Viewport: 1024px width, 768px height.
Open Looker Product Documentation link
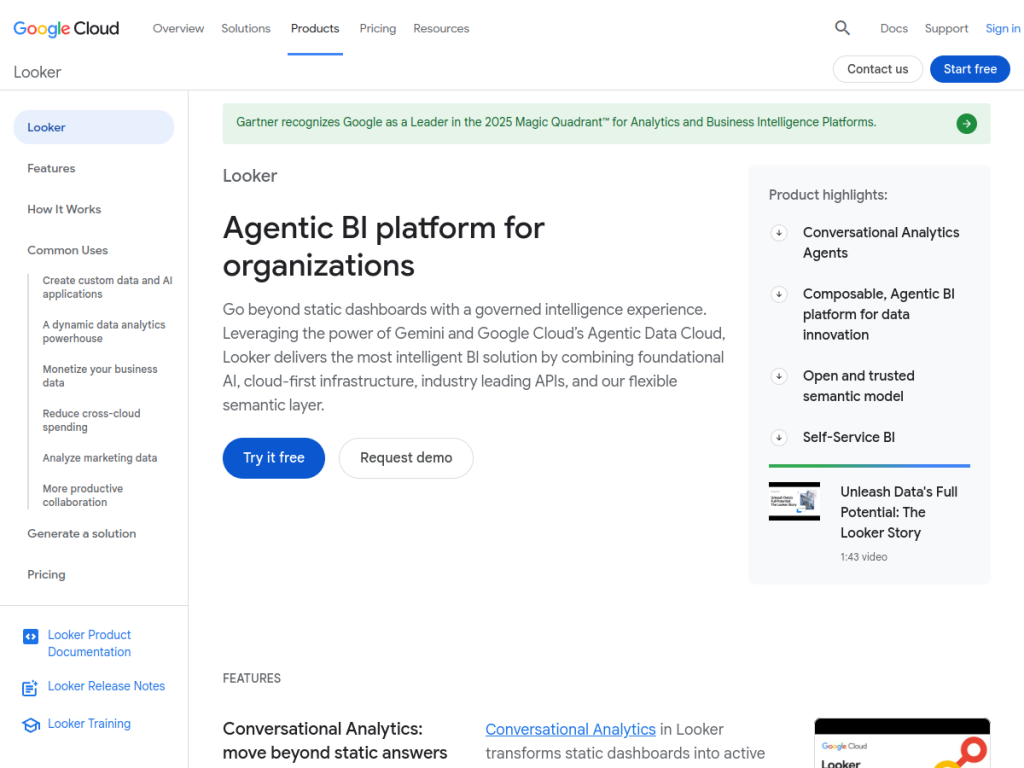(x=89, y=643)
